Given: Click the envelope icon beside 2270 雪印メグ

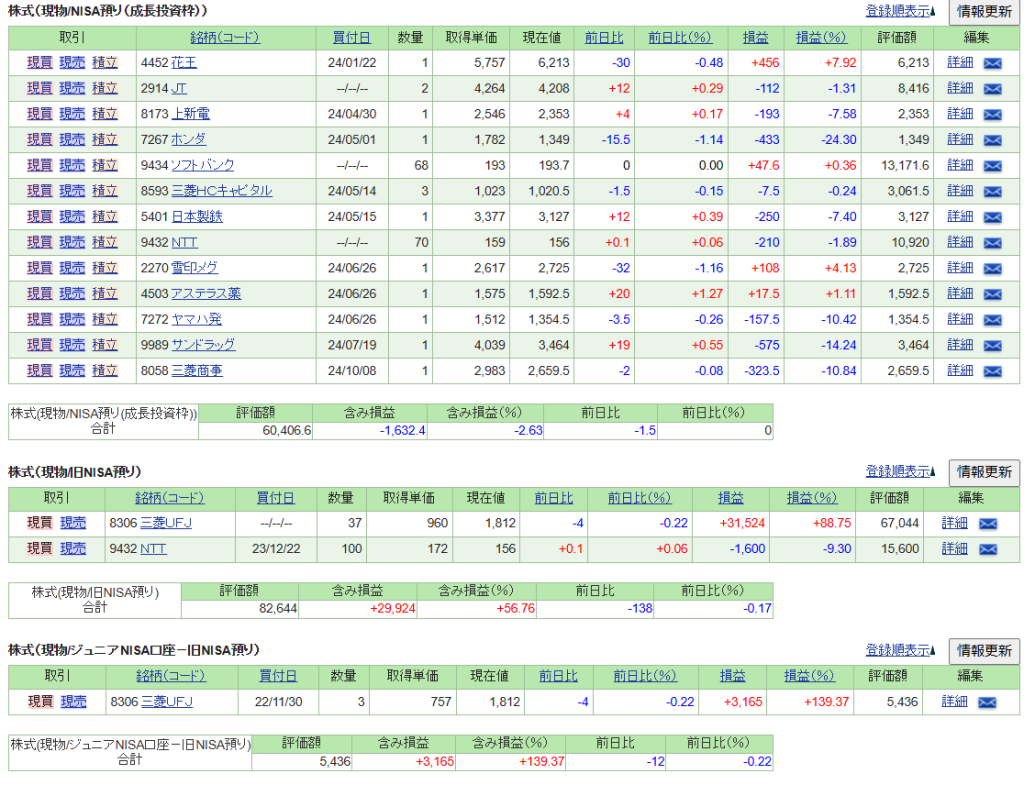Looking at the screenshot, I should (992, 268).
